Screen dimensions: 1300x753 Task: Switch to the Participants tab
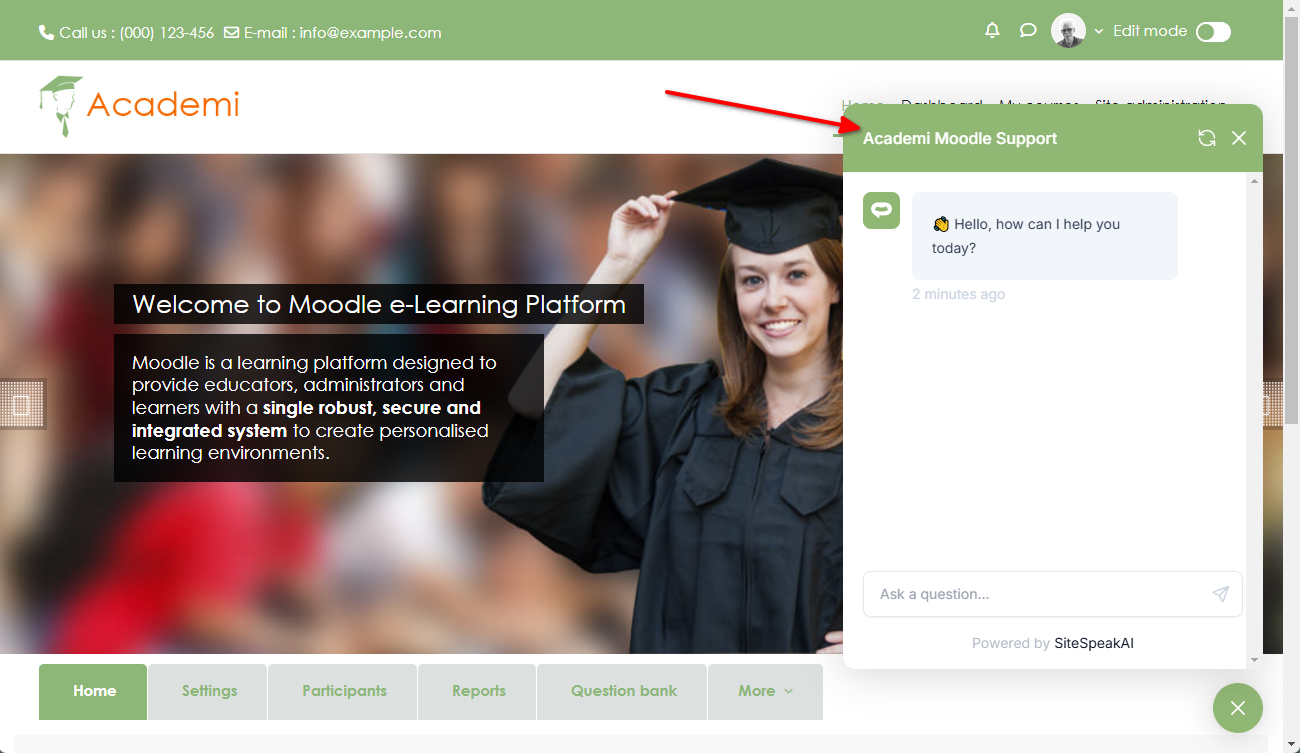pos(344,691)
